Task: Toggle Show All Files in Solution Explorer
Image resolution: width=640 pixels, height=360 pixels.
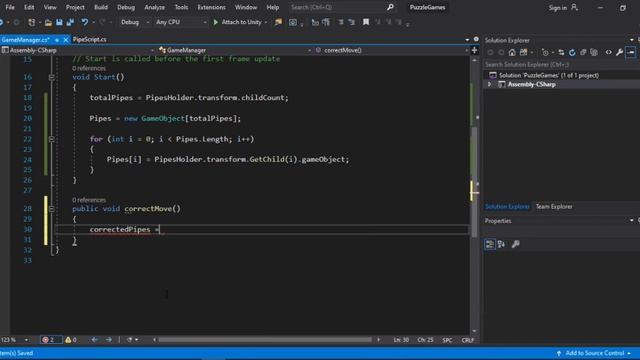Action: (594, 53)
